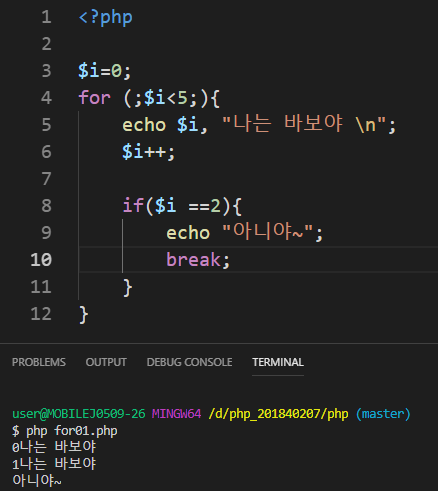Click line number 10 in the gutter
Screen dimensions: 438x491
tap(41, 260)
